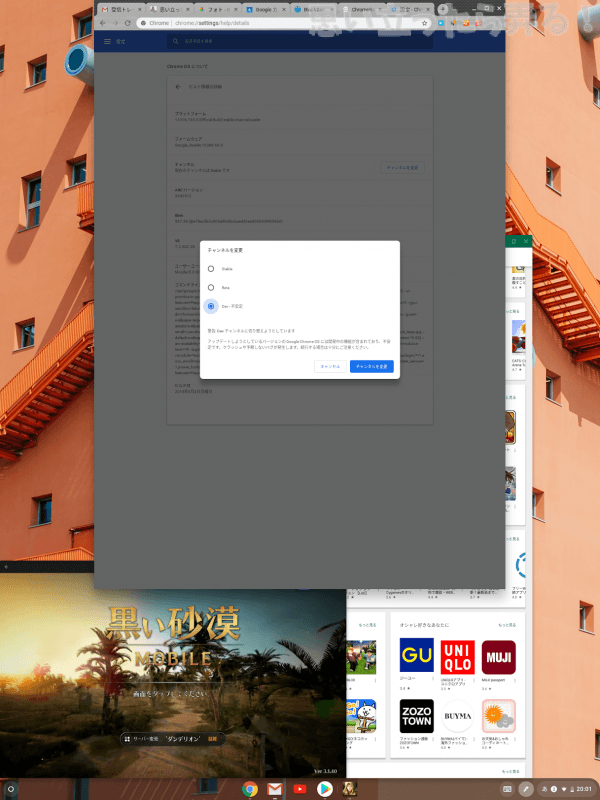This screenshot has height=800, width=600.
Task: Open the white cat game app in Play Store
Action: [x=361, y=716]
